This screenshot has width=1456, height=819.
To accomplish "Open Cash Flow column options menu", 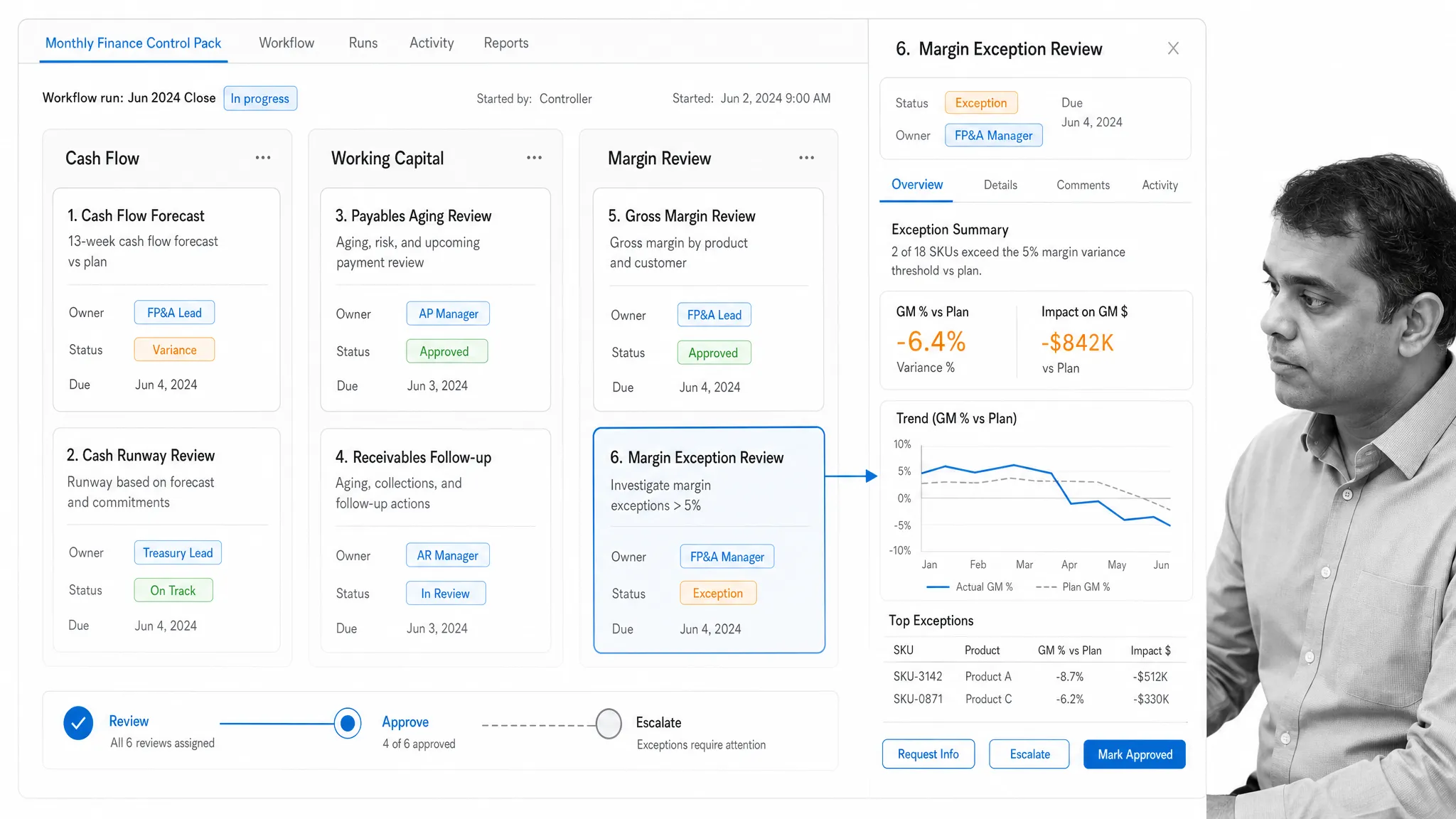I will coord(263,158).
